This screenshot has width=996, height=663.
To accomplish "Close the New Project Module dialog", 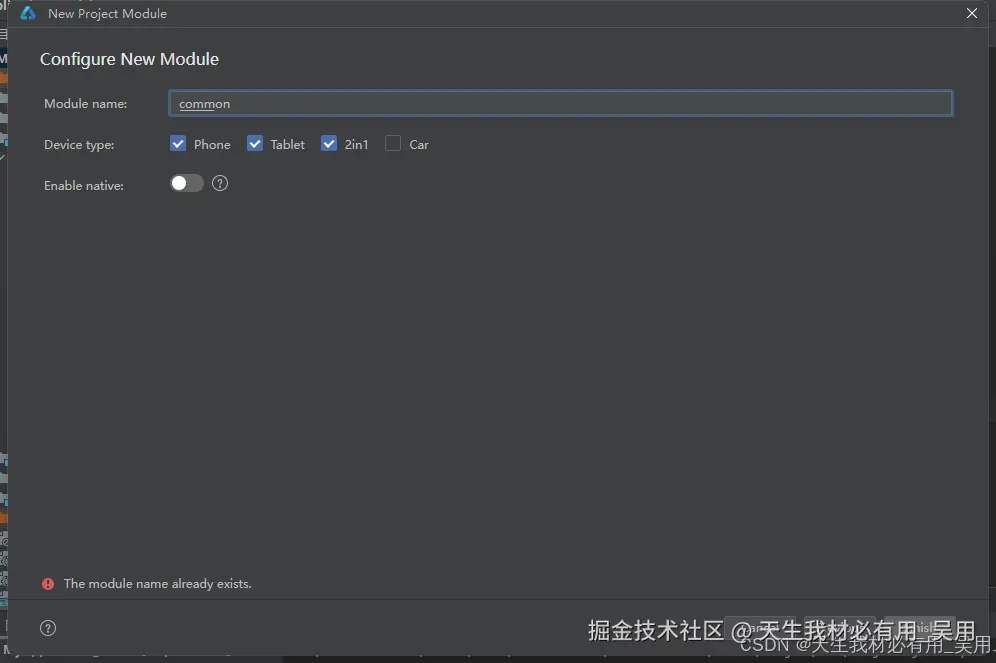I will (x=971, y=13).
